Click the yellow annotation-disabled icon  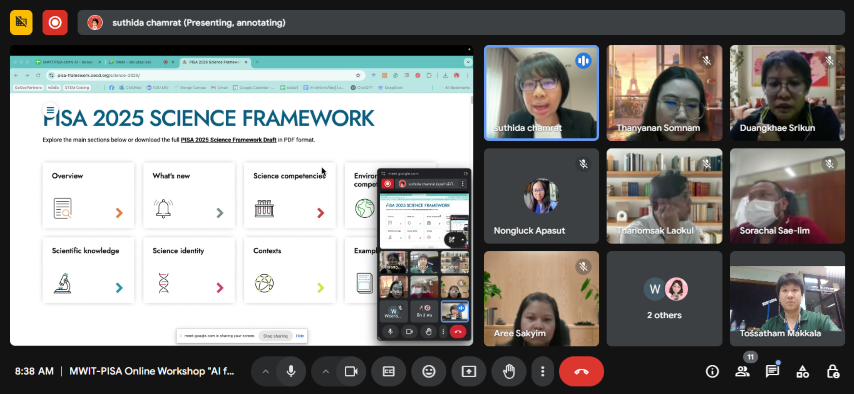(x=21, y=22)
